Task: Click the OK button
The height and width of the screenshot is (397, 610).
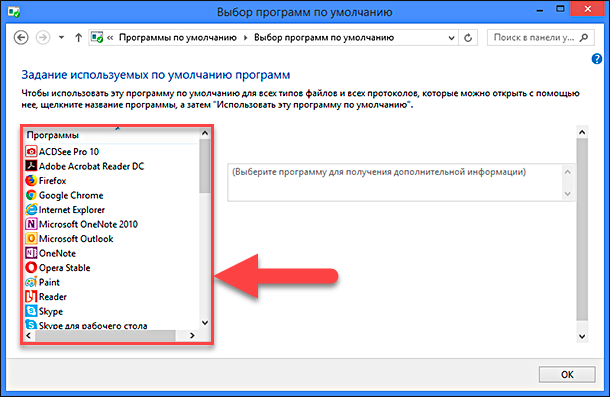Action: (x=567, y=374)
